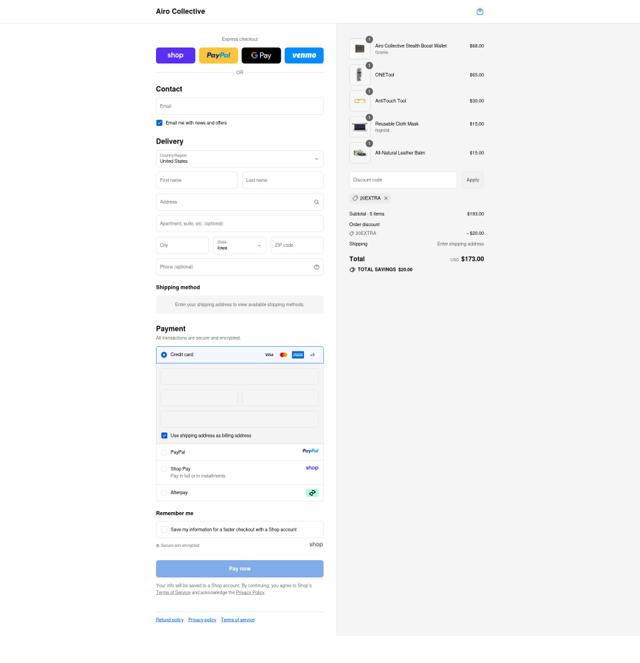Open the State dropdown
Screen dimensions: 640x663
pos(240,245)
